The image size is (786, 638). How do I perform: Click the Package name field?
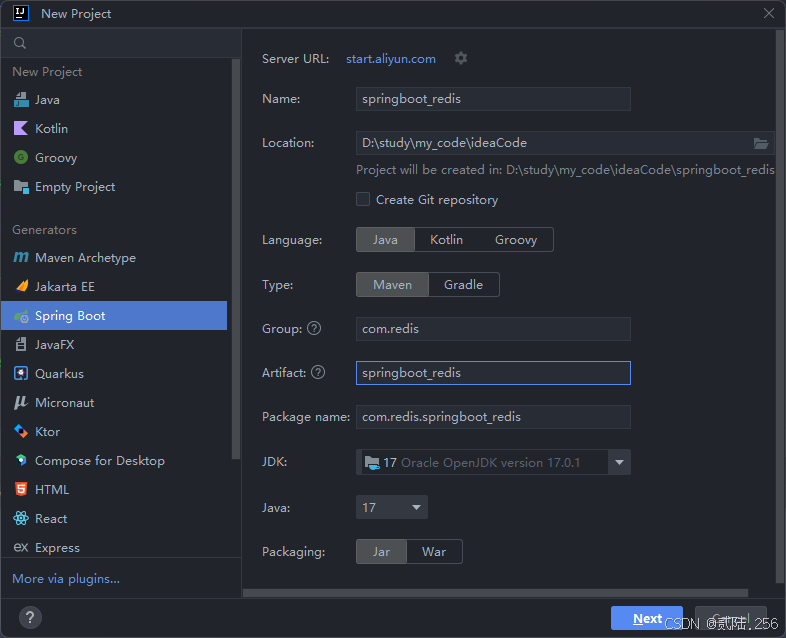493,417
